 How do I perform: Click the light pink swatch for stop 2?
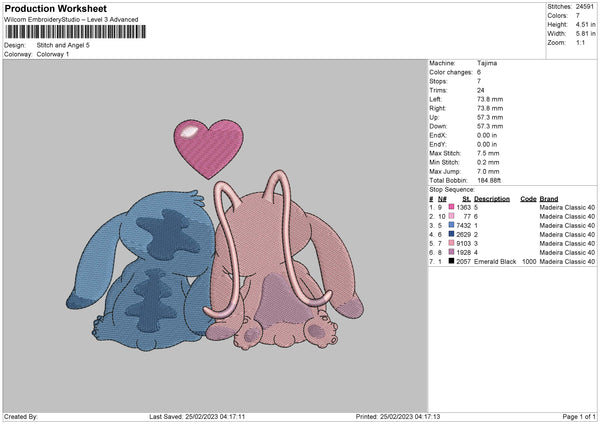pos(451,216)
